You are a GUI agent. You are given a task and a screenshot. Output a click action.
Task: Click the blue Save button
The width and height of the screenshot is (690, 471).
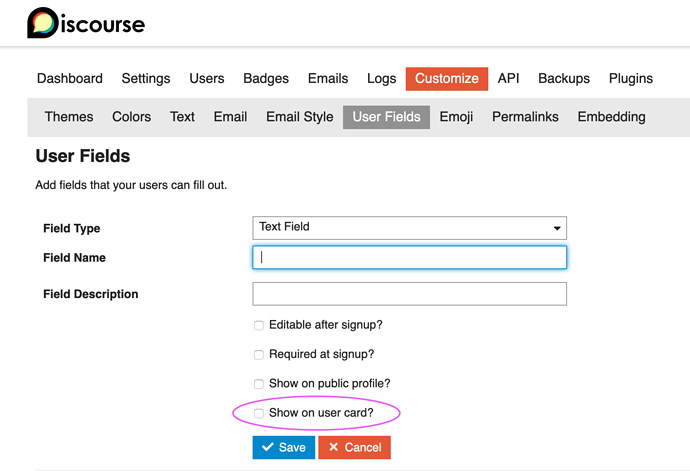[x=284, y=447]
